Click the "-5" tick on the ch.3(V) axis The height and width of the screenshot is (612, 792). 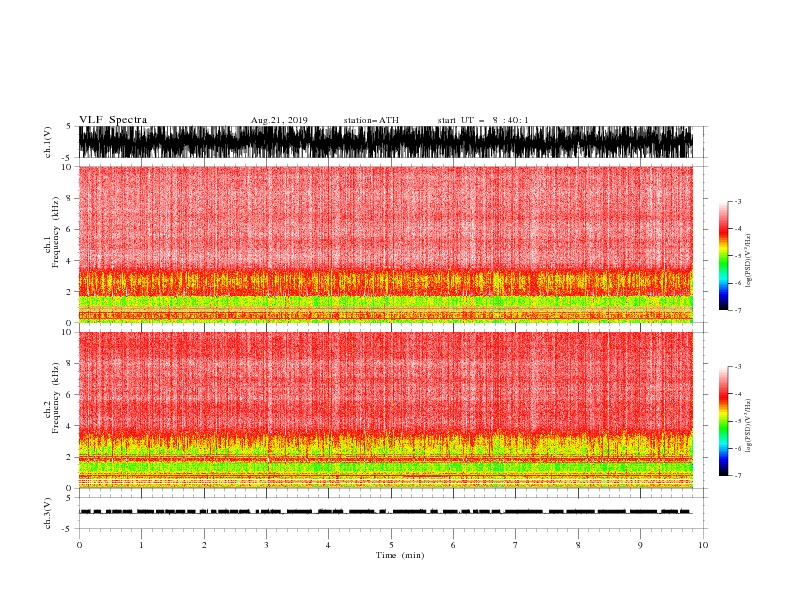coord(68,529)
